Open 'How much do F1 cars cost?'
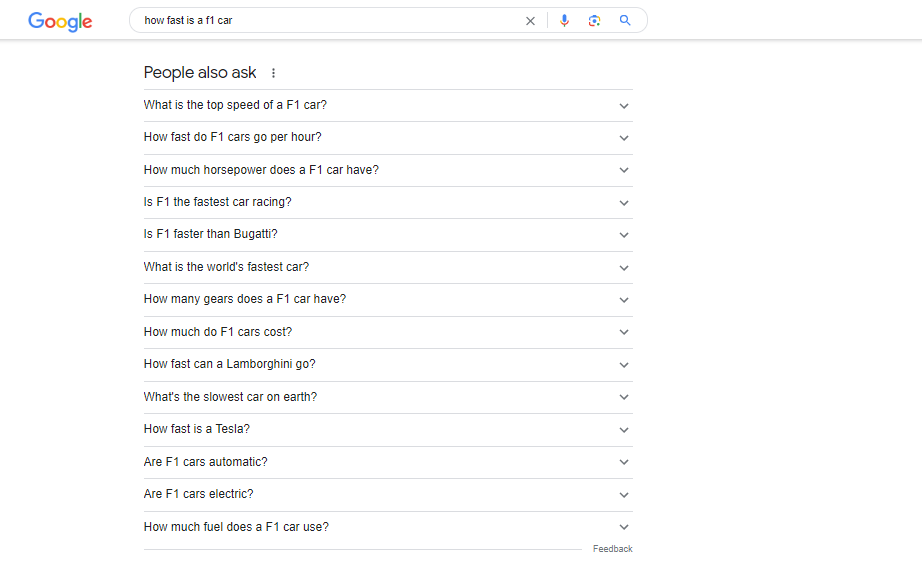 218,332
